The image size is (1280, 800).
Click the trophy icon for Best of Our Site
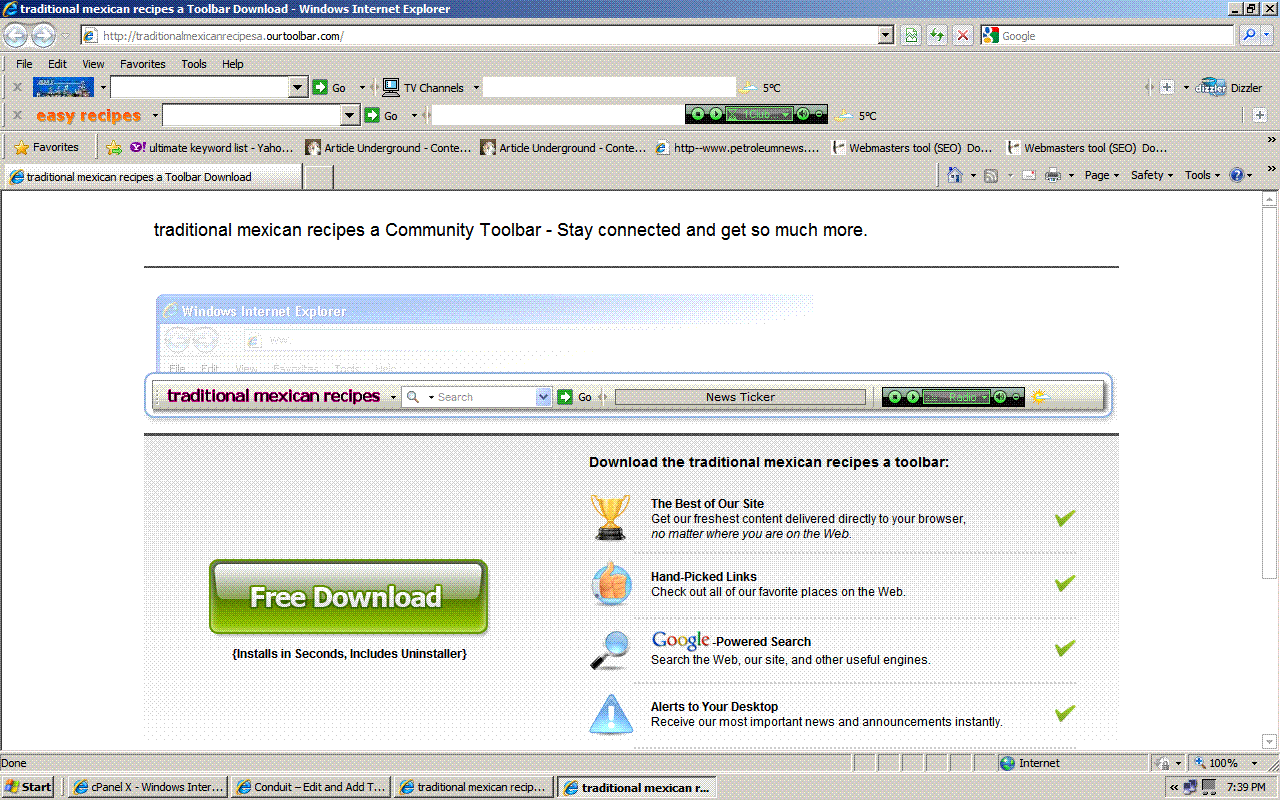[x=610, y=517]
